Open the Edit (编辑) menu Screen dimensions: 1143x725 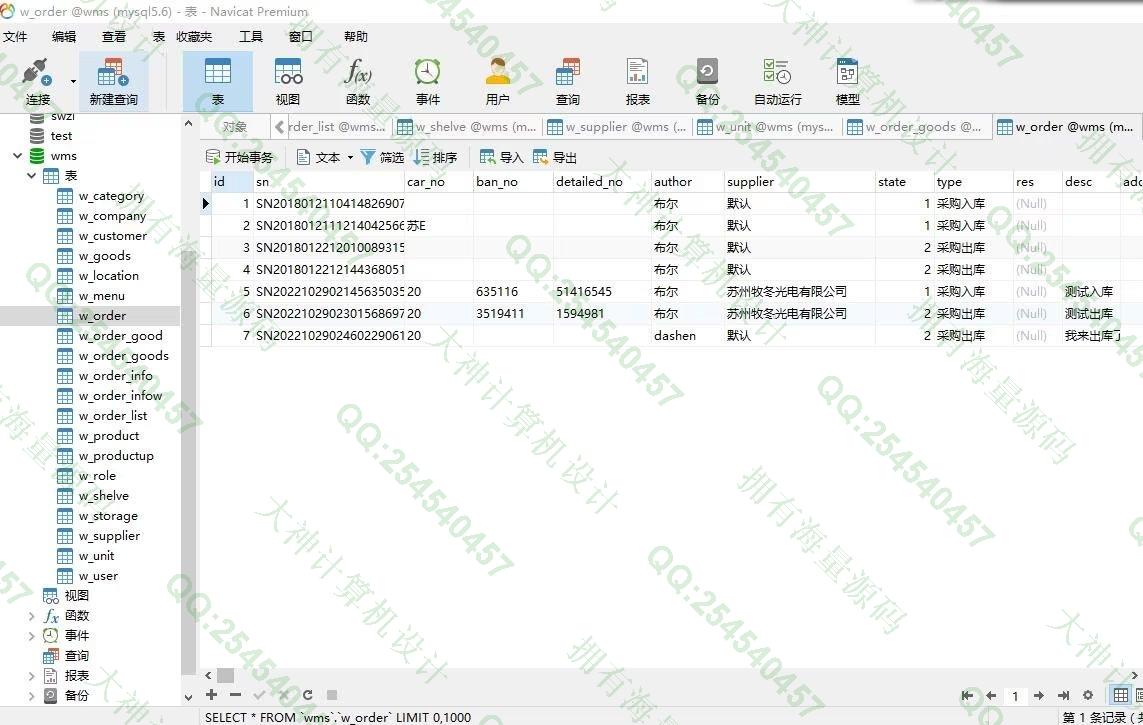coord(64,36)
